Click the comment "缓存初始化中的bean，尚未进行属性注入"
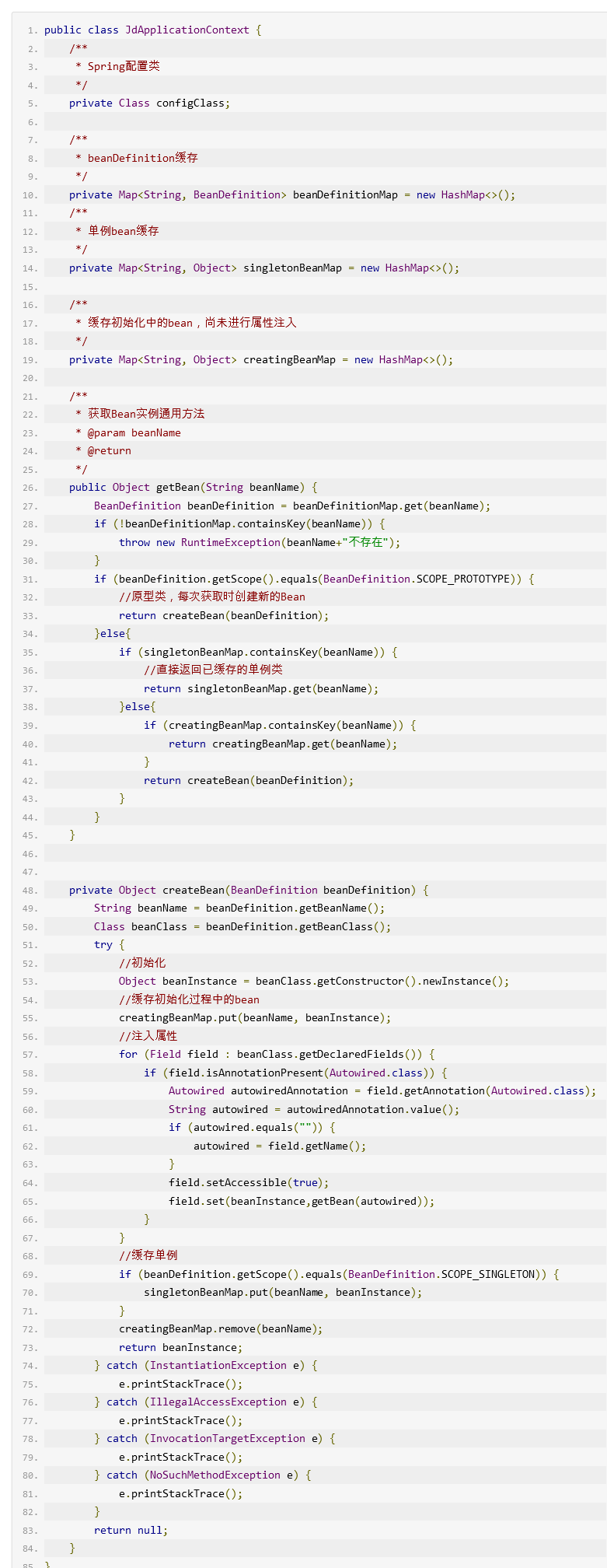This screenshot has height=1568, width=607. (192, 323)
